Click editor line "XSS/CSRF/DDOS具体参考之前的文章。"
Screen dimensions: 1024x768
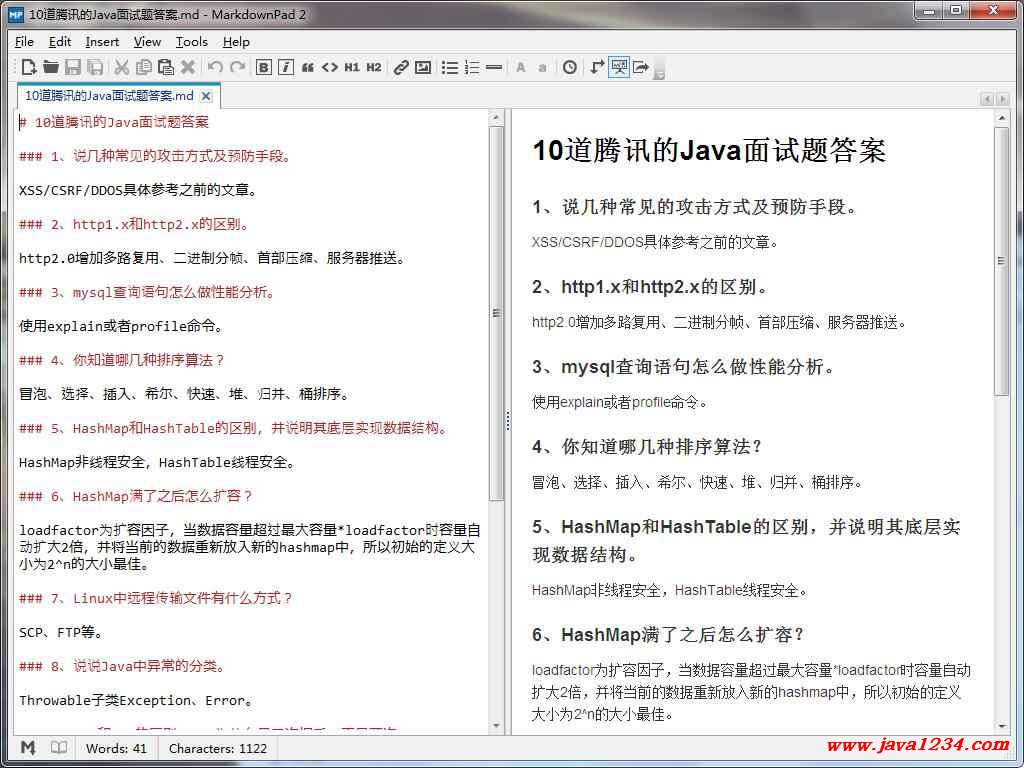coord(138,190)
